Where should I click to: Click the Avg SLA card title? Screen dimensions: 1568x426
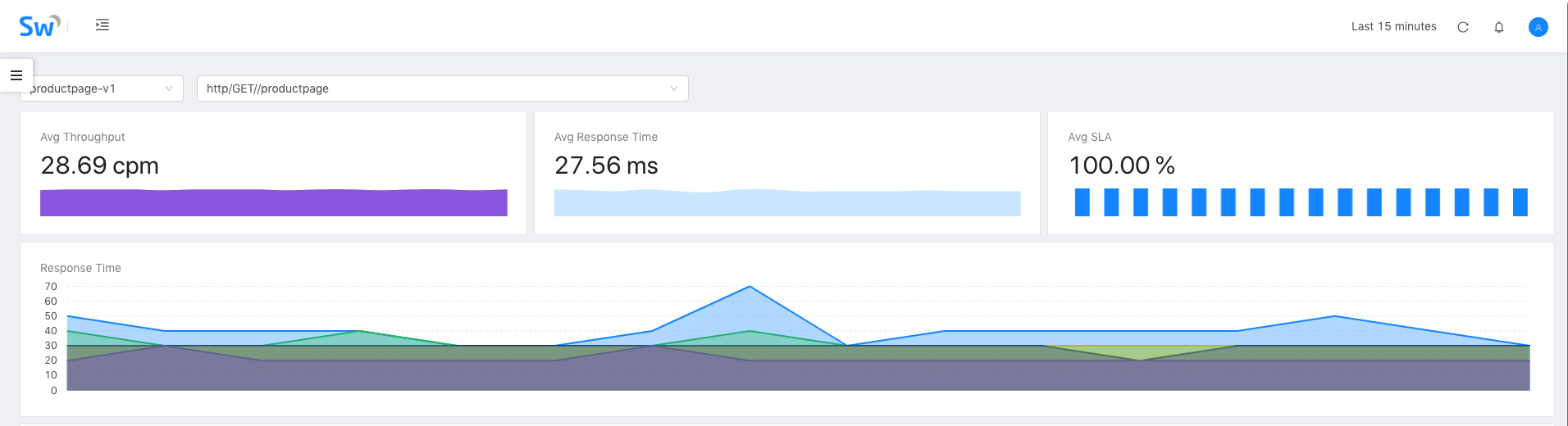1089,137
